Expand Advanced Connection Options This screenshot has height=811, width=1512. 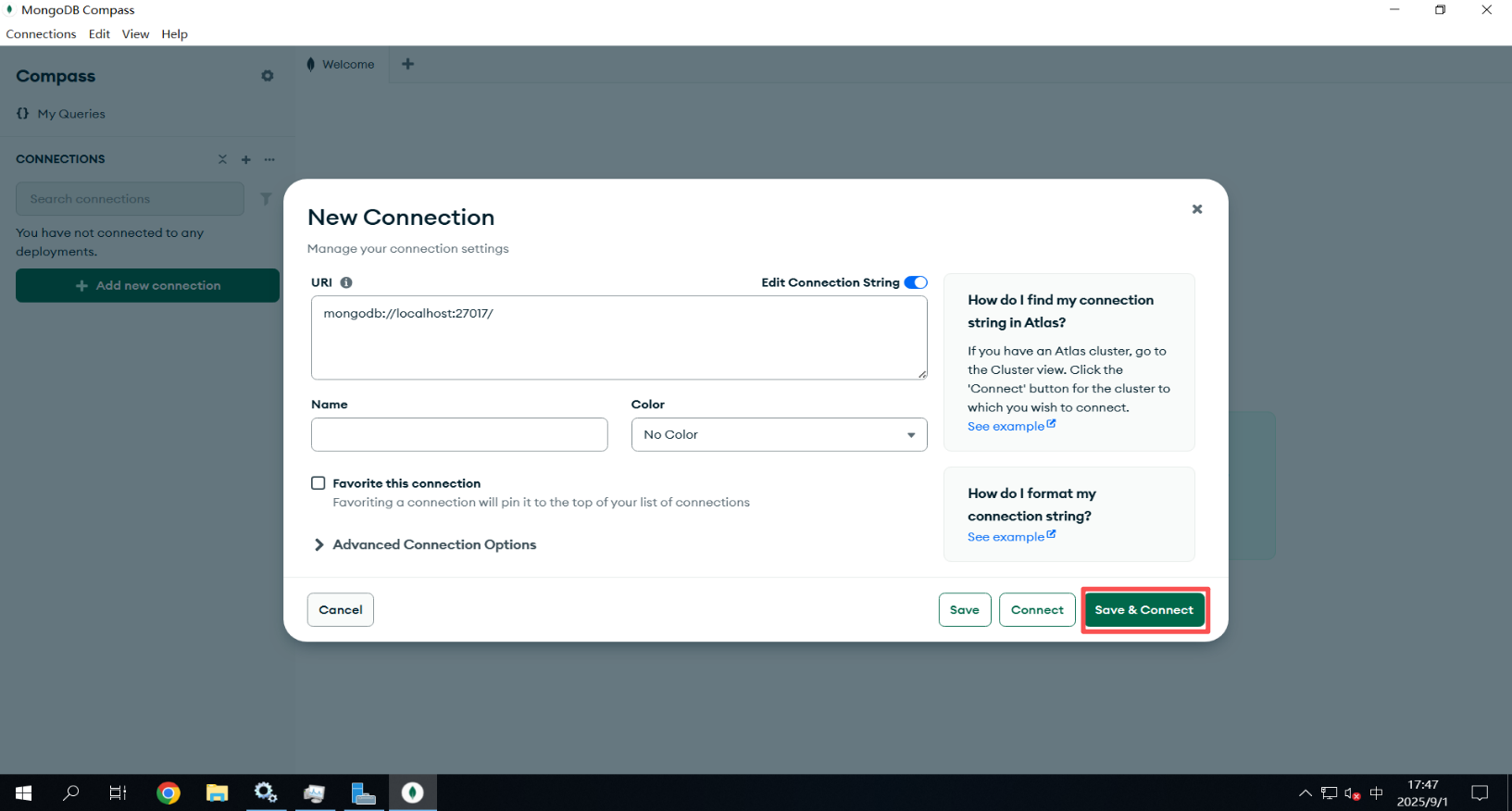point(426,544)
